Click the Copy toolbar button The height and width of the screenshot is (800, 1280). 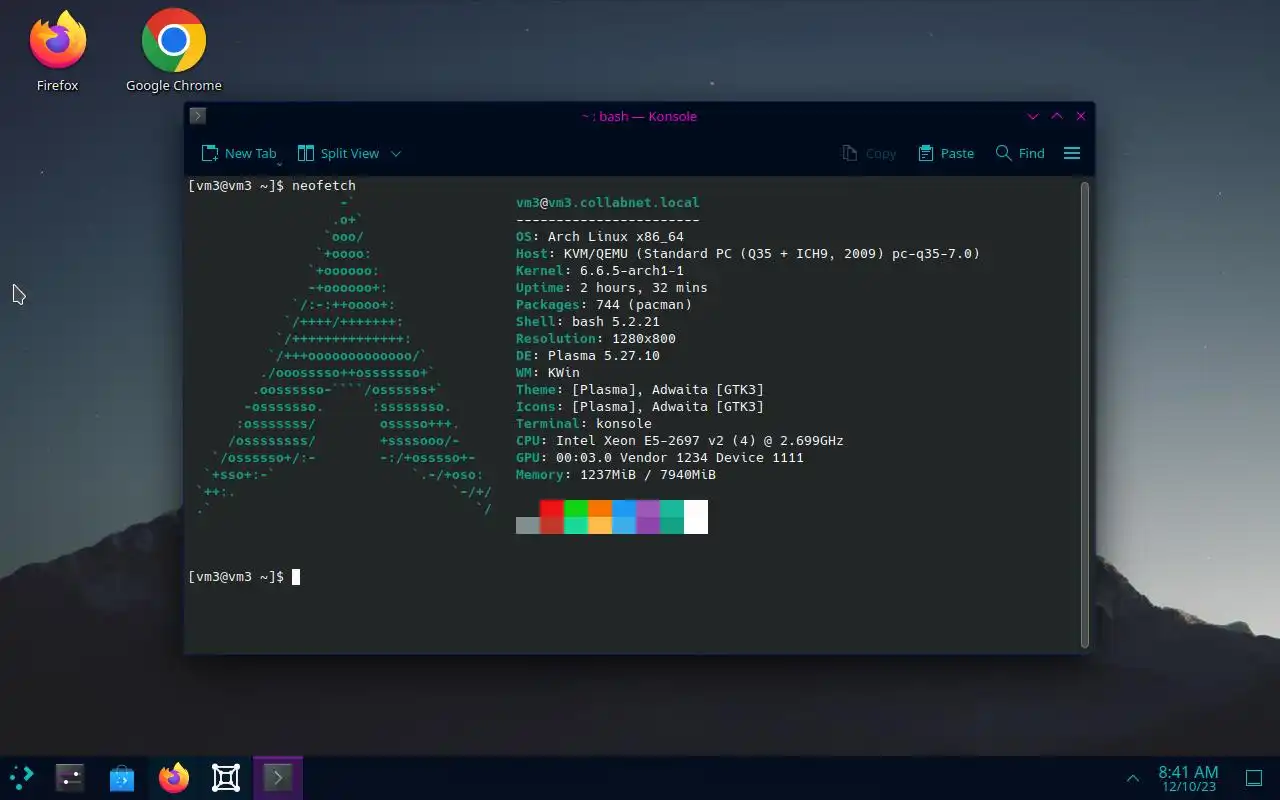pyautogui.click(x=869, y=153)
